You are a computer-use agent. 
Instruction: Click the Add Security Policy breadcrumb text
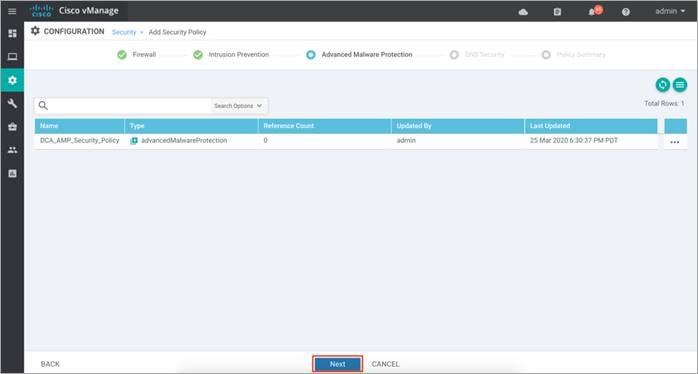[x=177, y=32]
